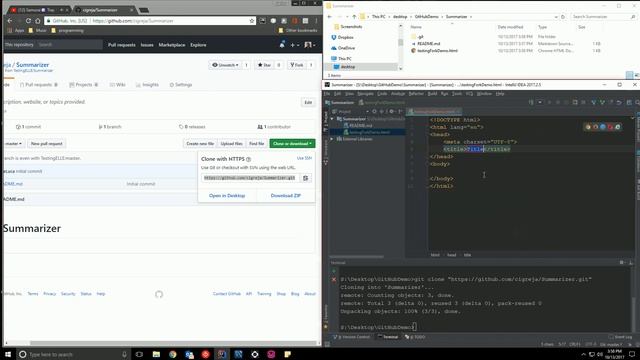The width and height of the screenshot is (640, 360).
Task: Click Edit button for repository description
Action: [308, 102]
